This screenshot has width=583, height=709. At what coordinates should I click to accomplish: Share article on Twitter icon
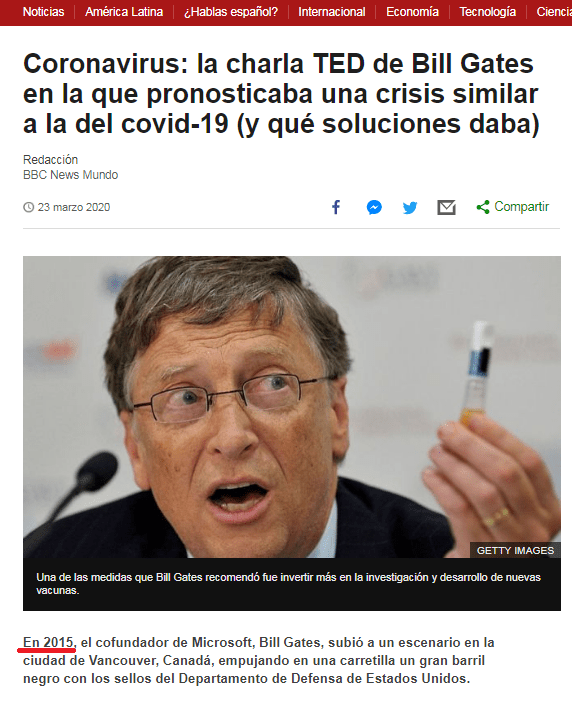point(410,208)
